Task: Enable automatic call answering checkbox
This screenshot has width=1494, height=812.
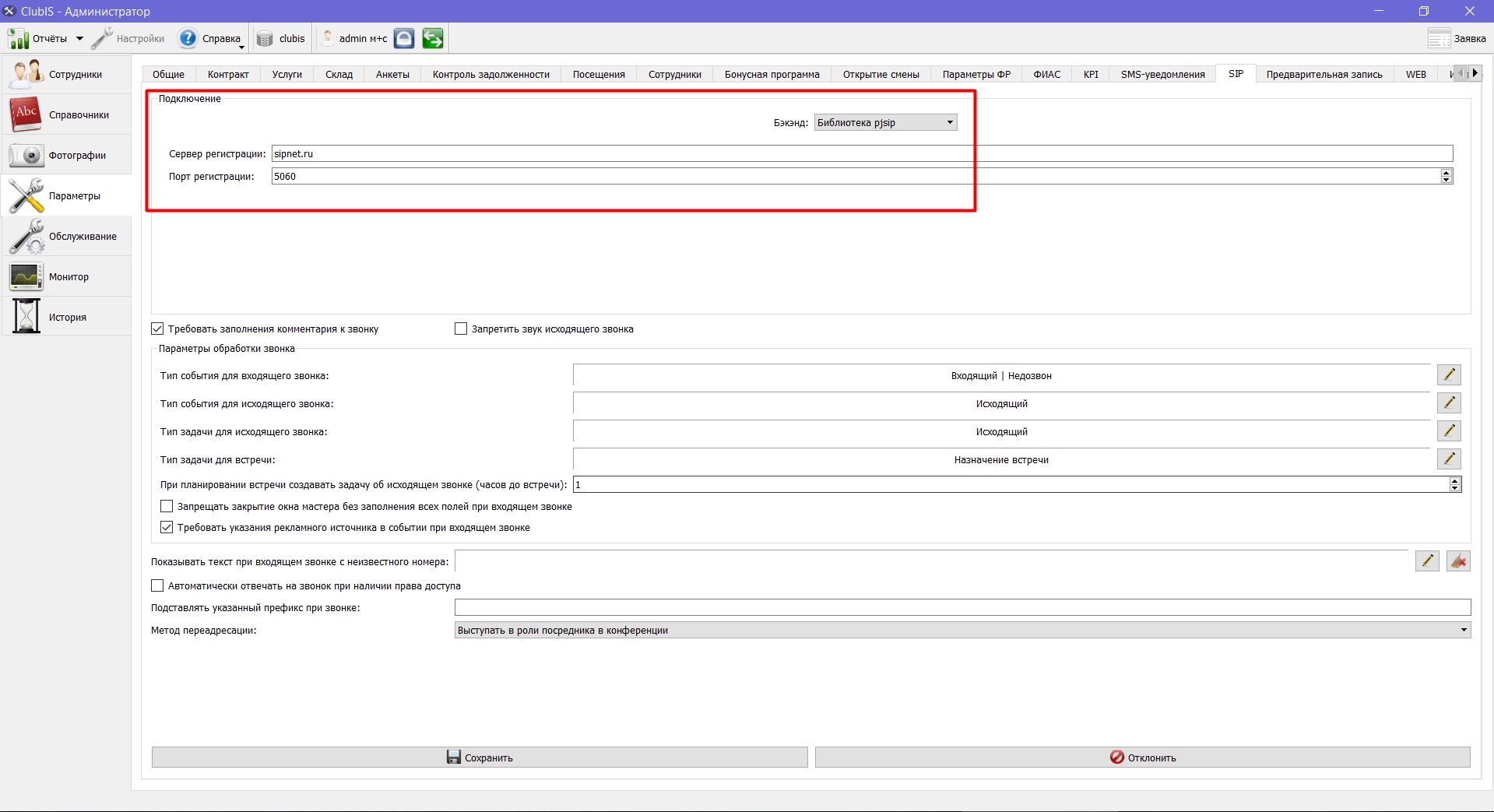Action: [x=157, y=585]
